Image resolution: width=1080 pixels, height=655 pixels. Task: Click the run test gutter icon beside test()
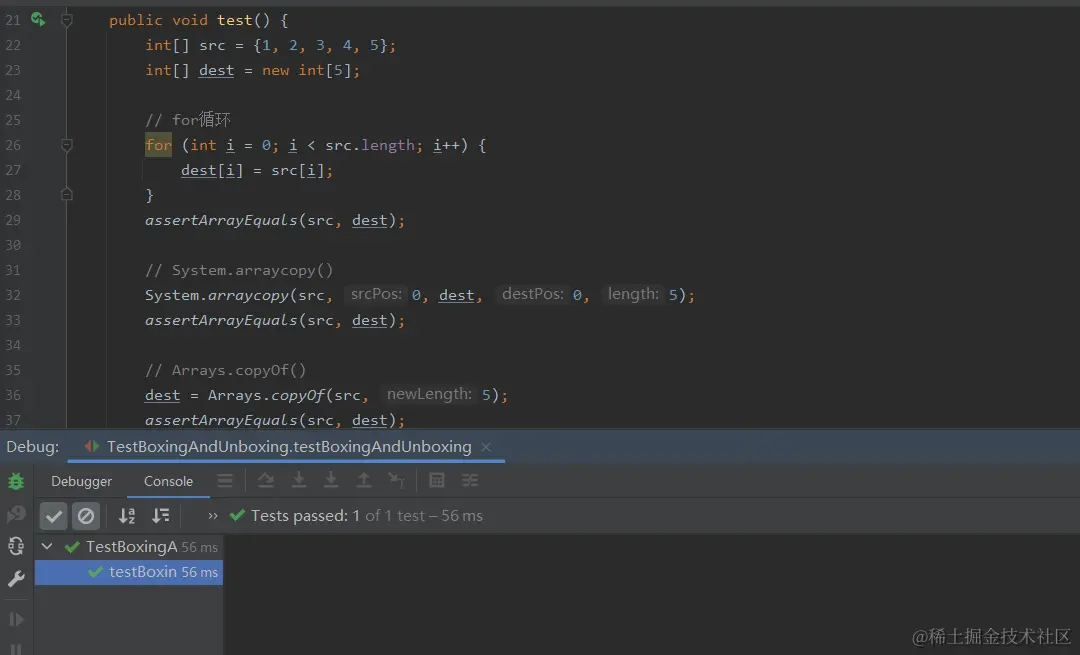tap(38, 19)
